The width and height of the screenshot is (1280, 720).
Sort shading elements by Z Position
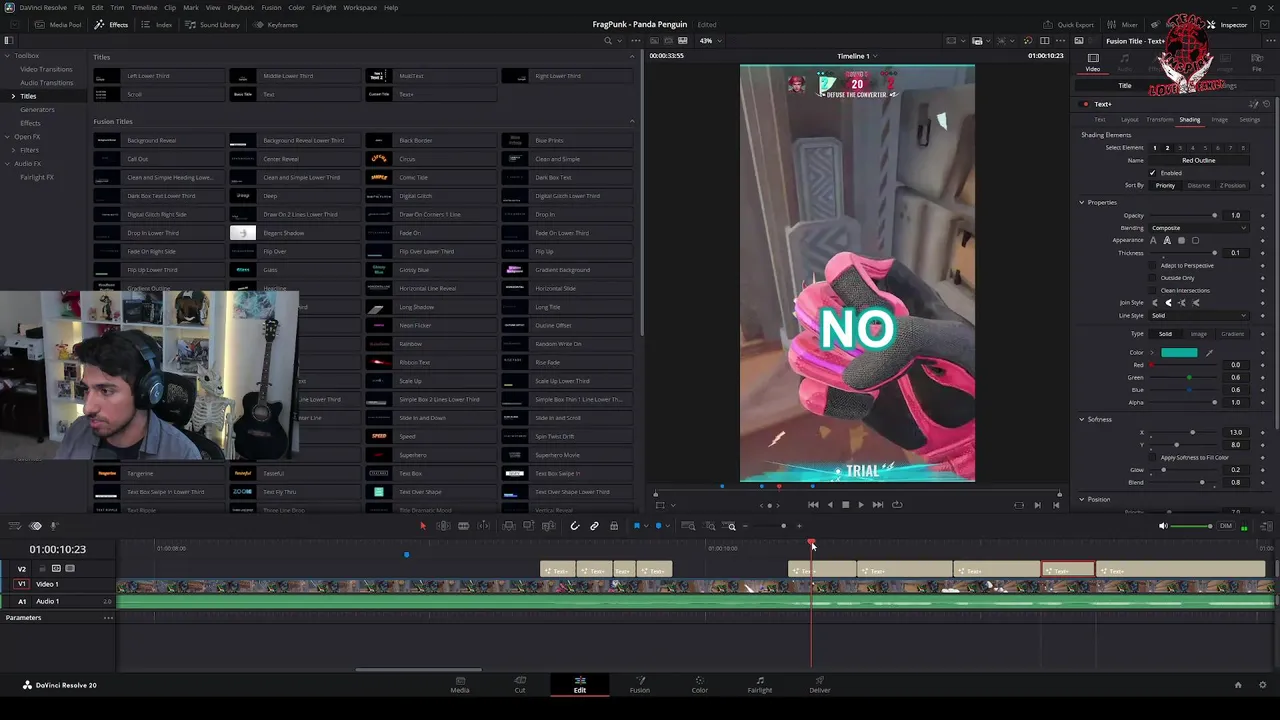click(1232, 185)
